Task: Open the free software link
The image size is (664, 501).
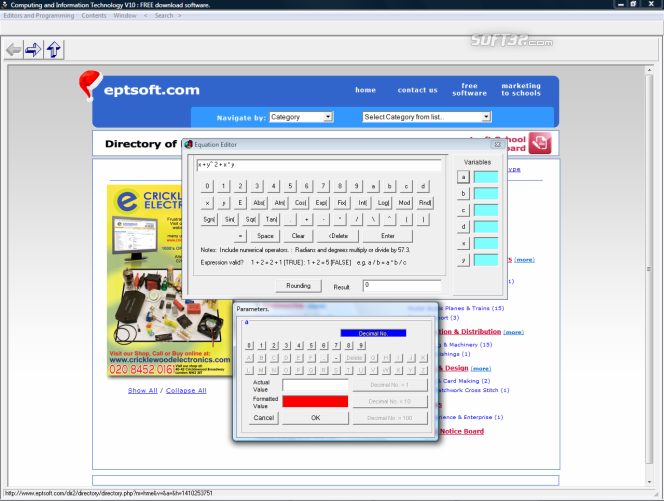Action: (x=469, y=89)
